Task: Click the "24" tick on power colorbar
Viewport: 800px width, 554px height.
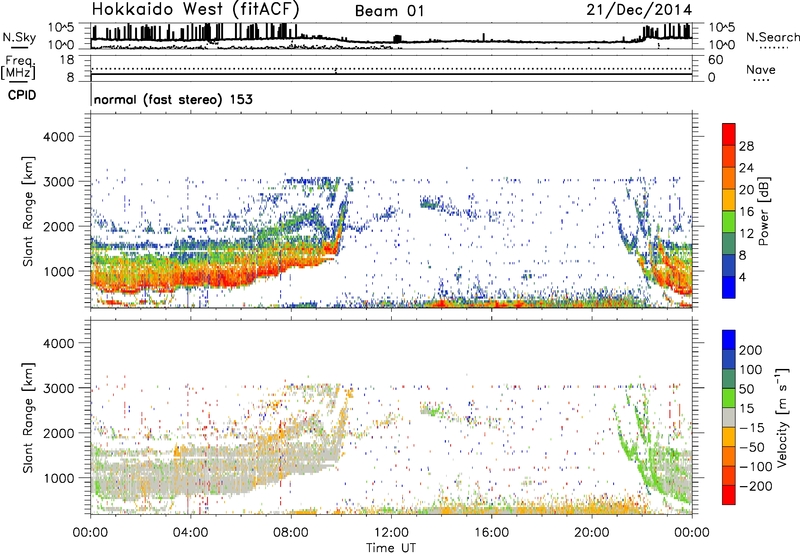Action: pyautogui.click(x=746, y=168)
